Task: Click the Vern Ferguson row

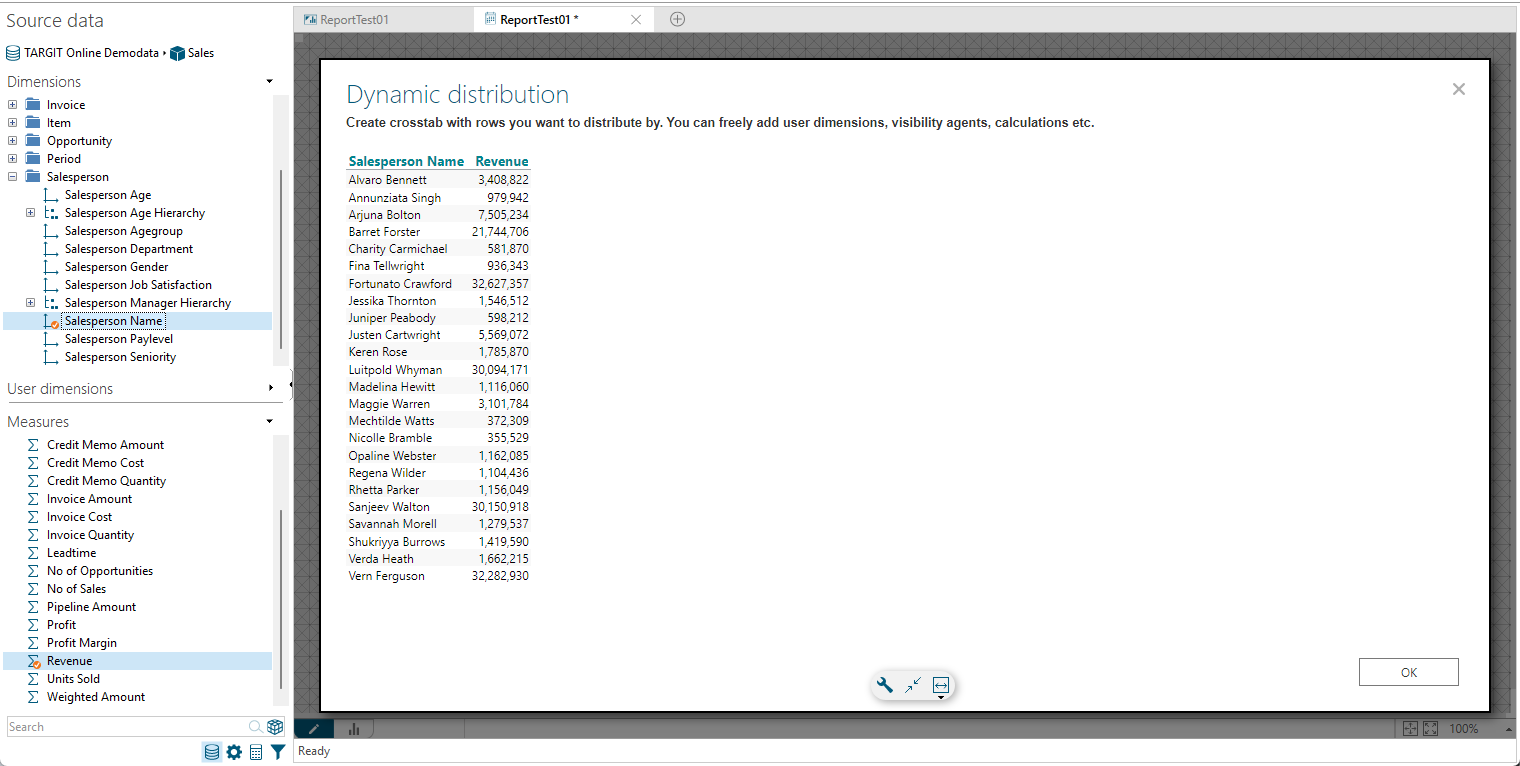Action: pos(438,576)
